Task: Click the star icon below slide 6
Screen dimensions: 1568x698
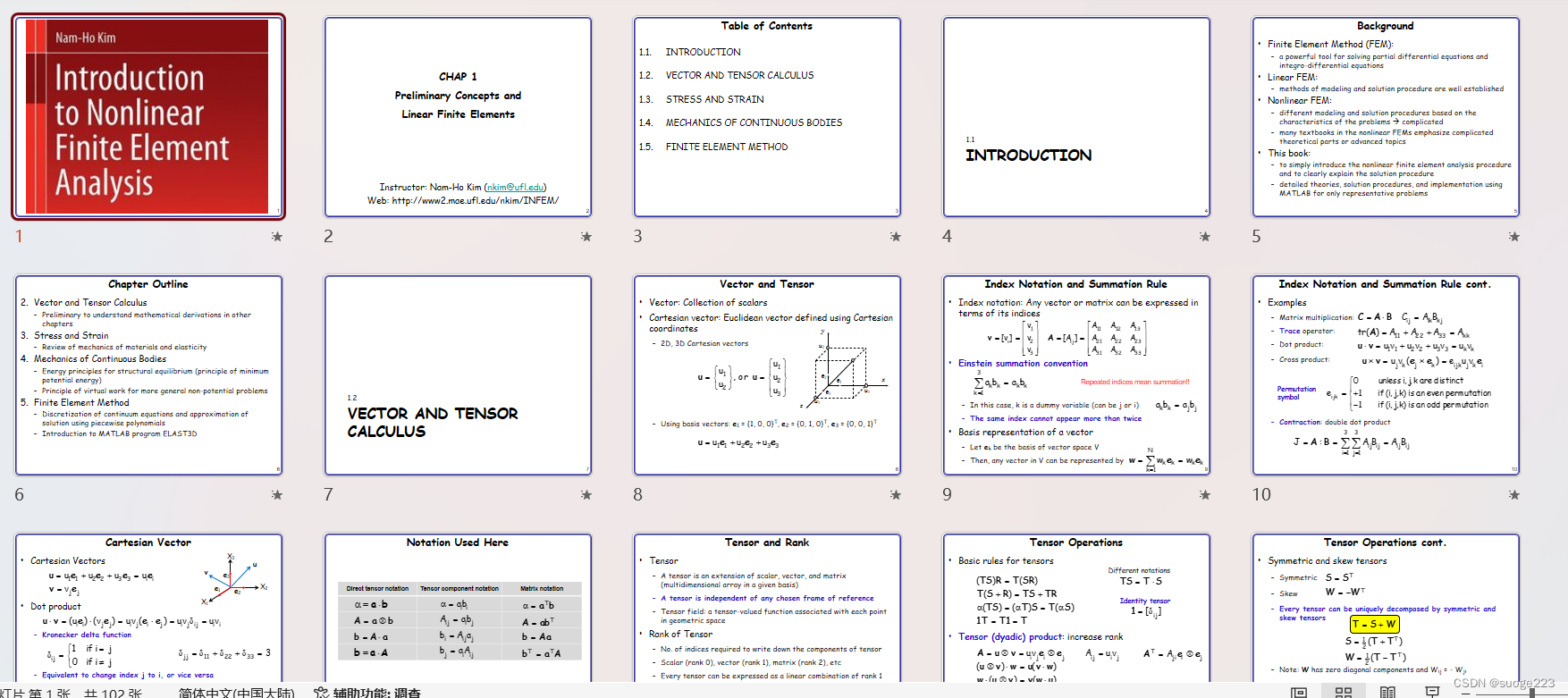Action: [x=277, y=495]
